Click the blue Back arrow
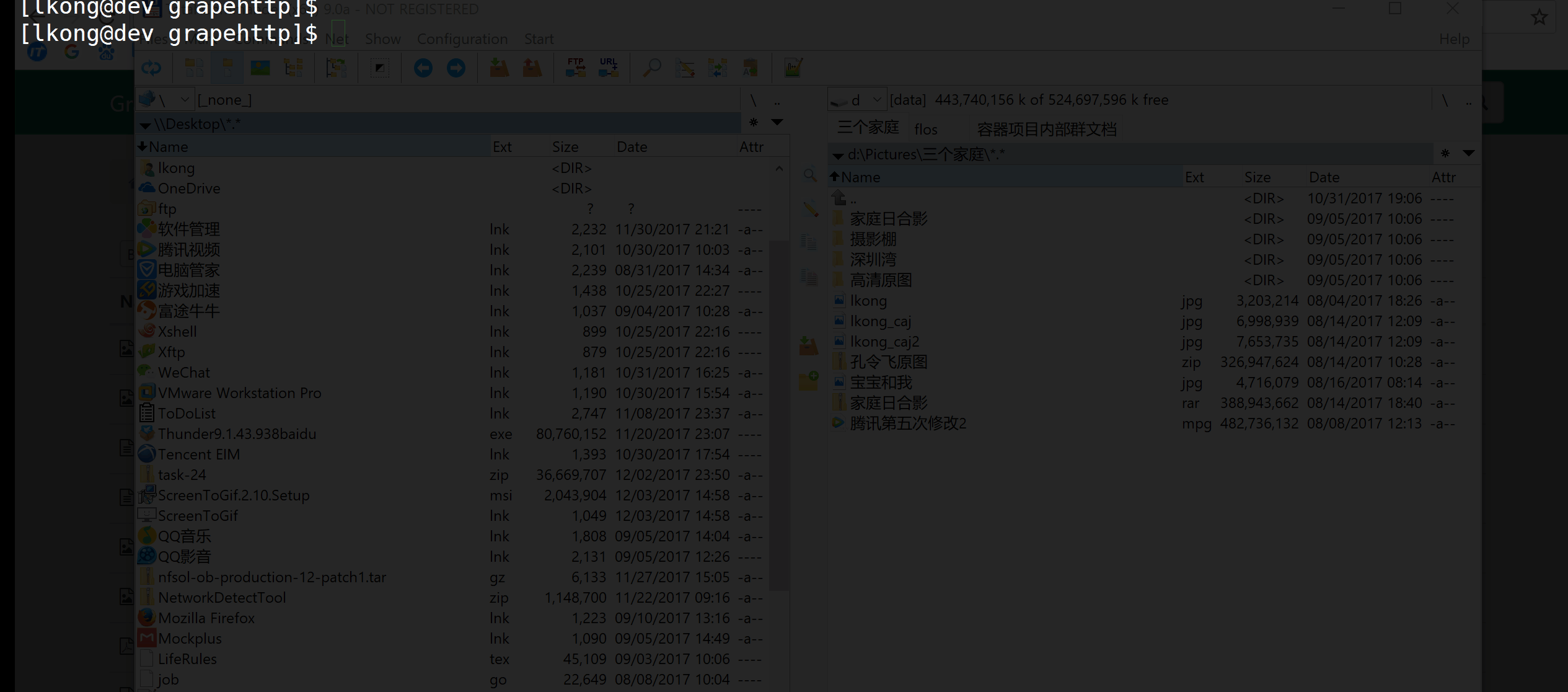This screenshot has width=1568, height=692. (x=423, y=68)
